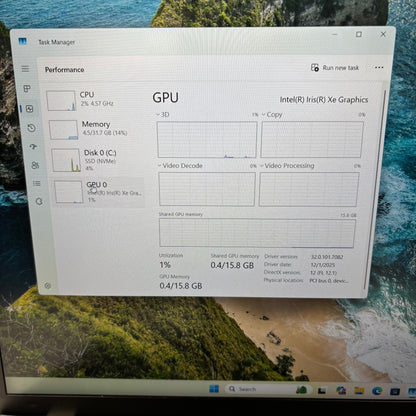Click the Physical location PCI bus value

point(328,281)
